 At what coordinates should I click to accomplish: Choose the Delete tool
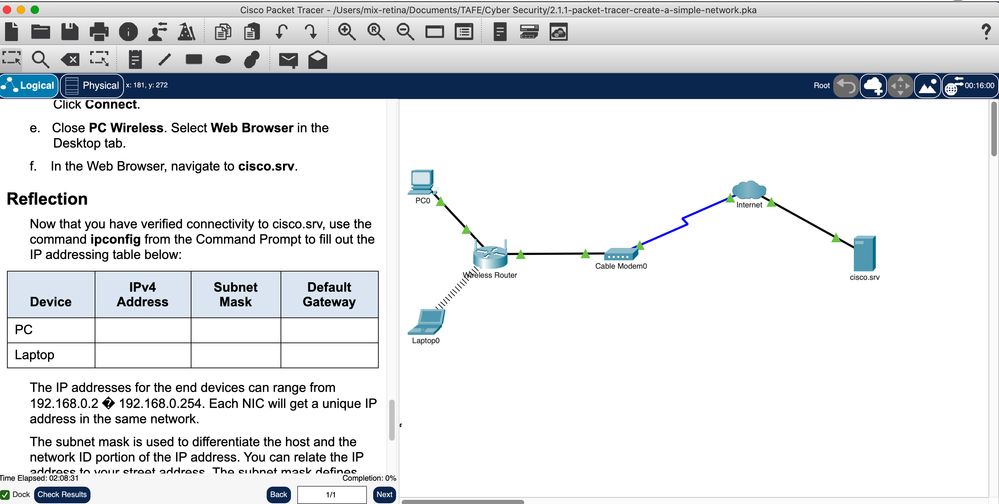[x=70, y=60]
